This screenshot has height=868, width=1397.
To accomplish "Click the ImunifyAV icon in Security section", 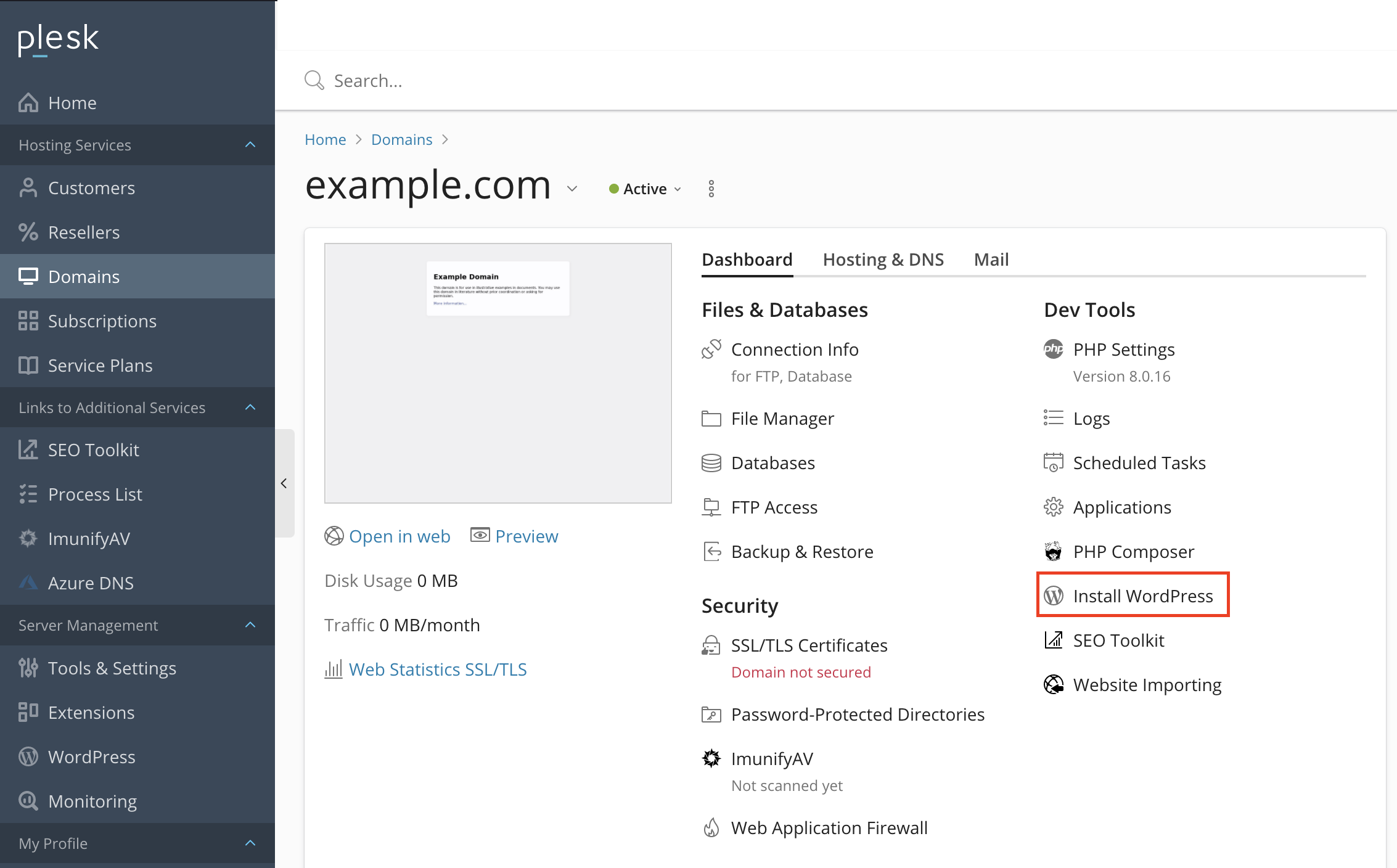I will point(711,758).
